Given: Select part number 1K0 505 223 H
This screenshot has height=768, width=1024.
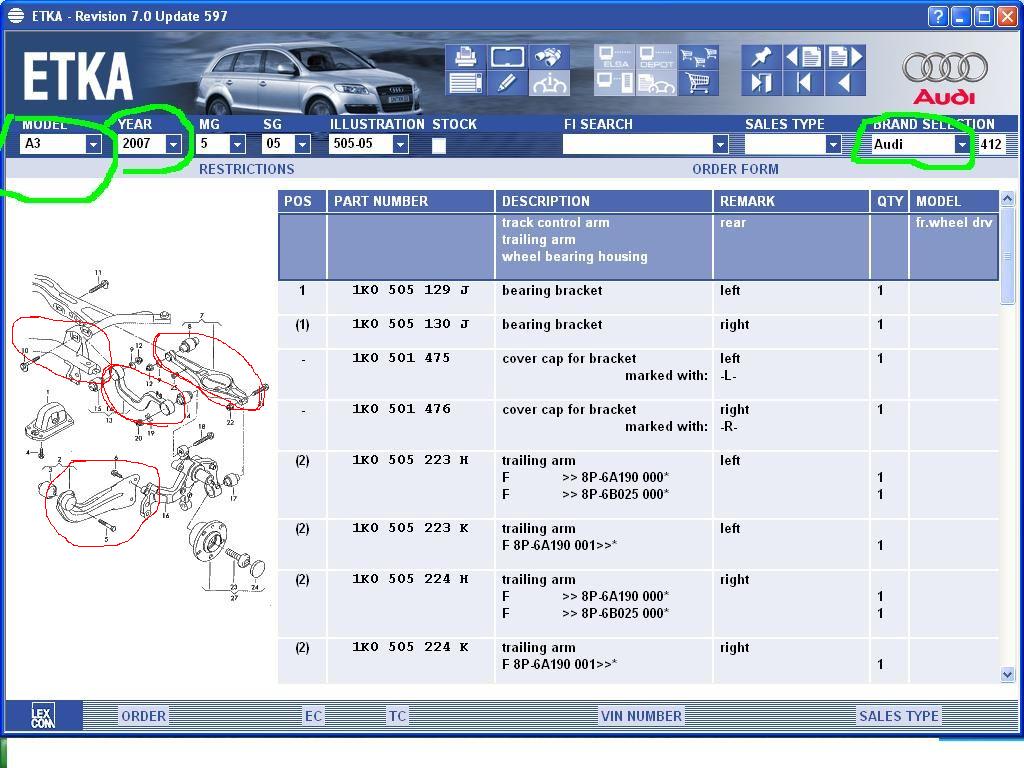Looking at the screenshot, I should coord(410,460).
